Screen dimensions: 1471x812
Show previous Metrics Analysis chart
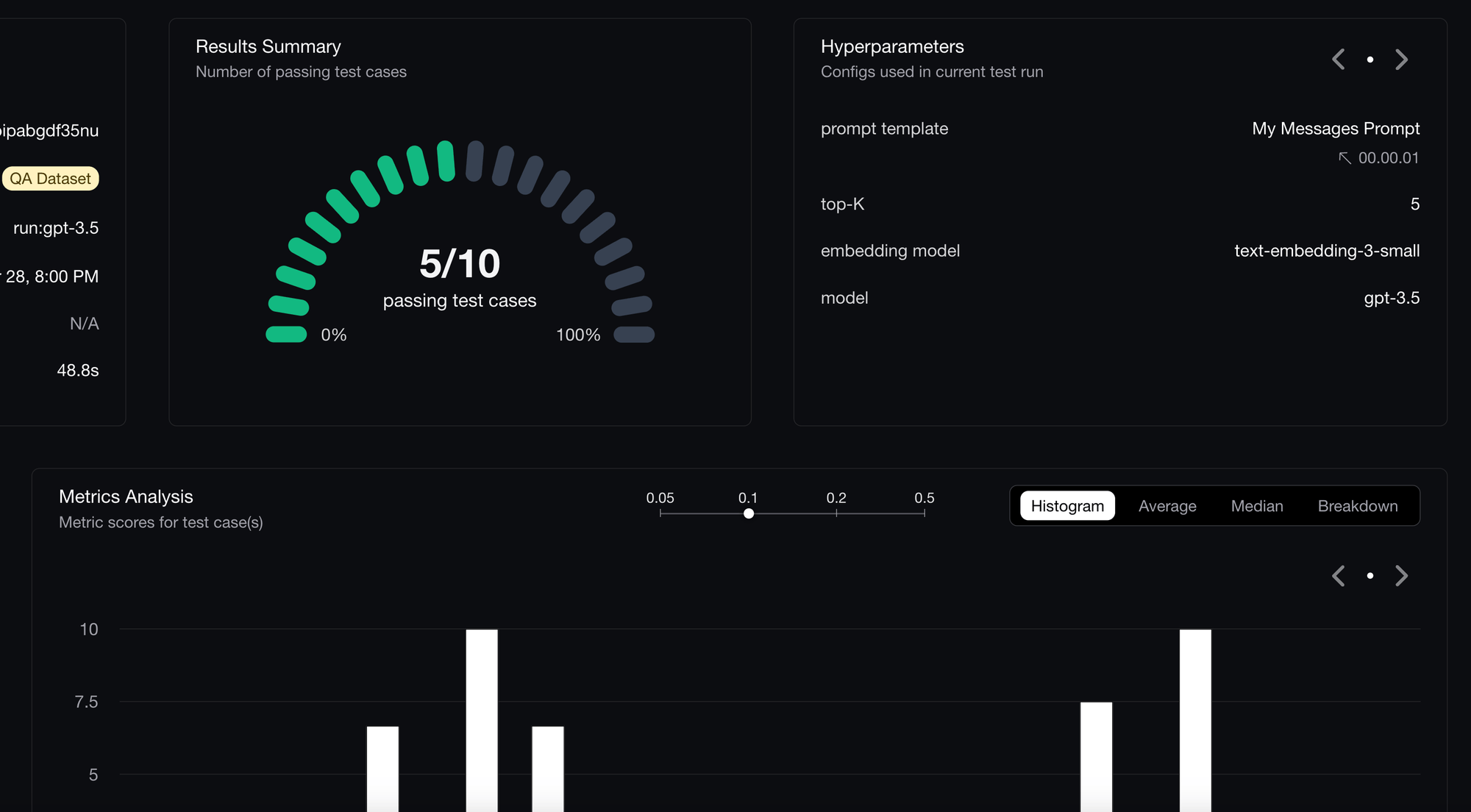[1339, 576]
